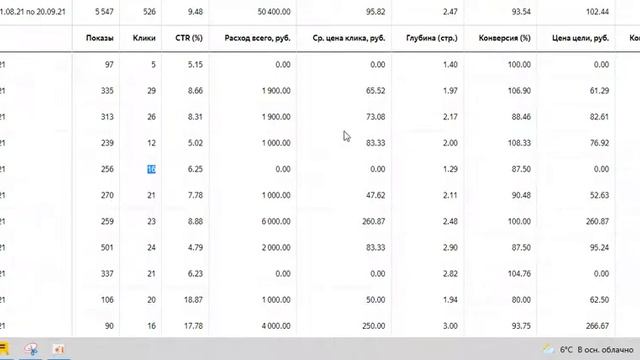Select the total conversion value '93.54'
Image resolution: width=640 pixels, height=360 pixels.
521,12
